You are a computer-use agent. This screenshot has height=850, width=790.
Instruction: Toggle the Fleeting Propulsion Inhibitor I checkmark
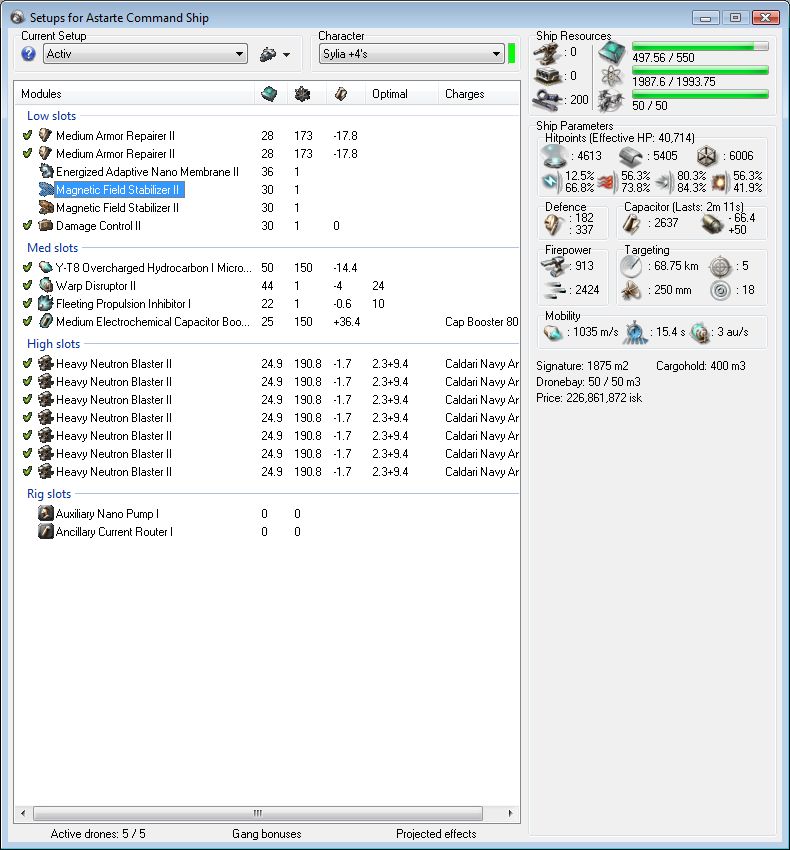coord(27,304)
